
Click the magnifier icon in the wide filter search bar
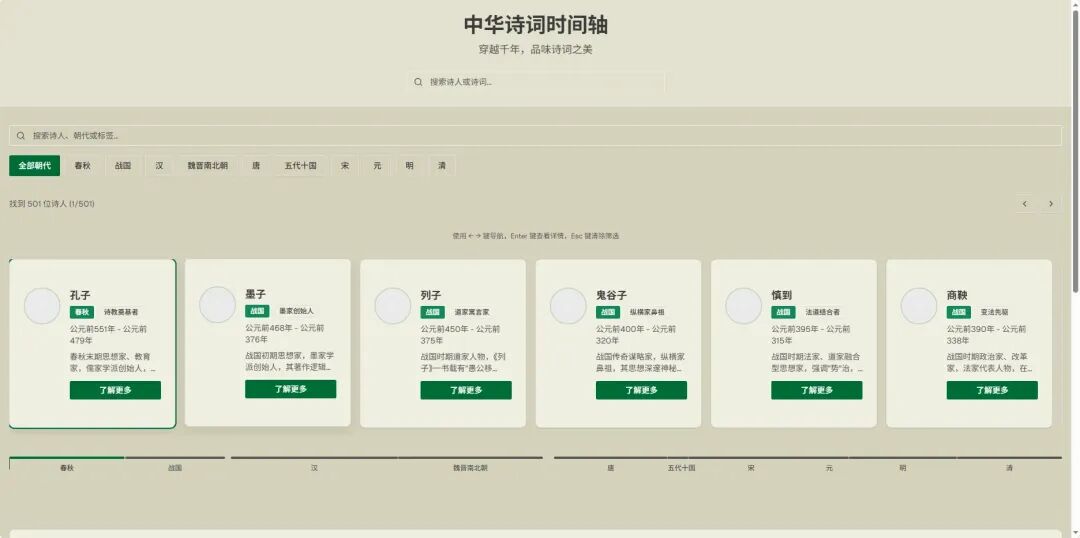click(21, 136)
